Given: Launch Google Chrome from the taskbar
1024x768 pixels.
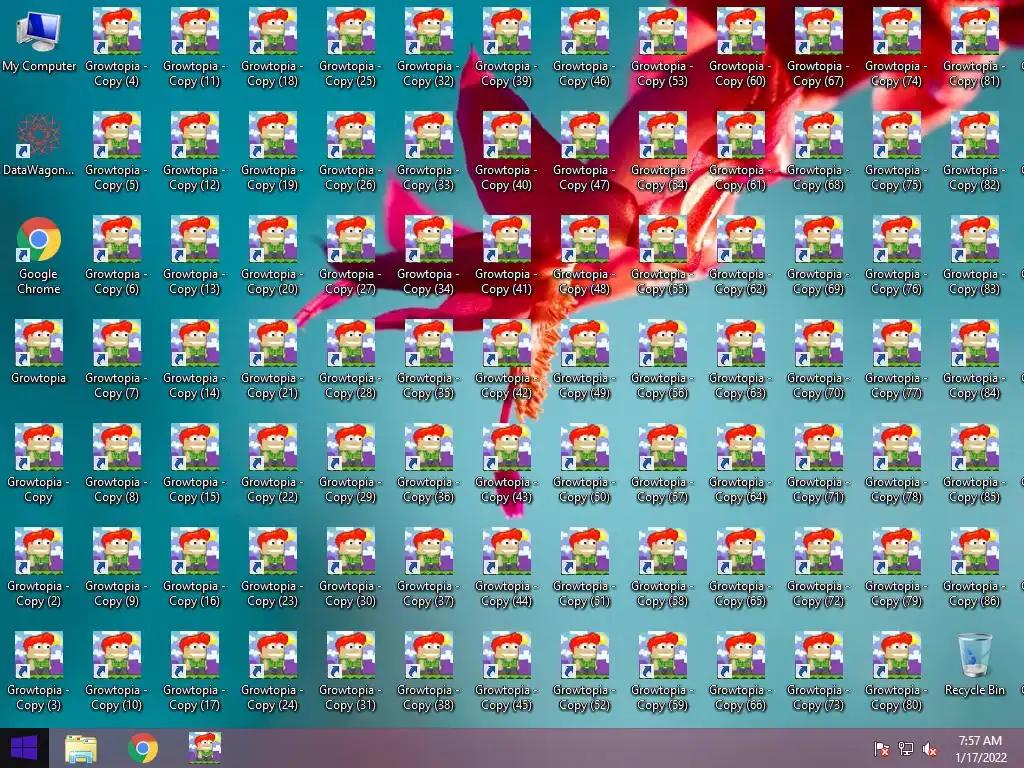Looking at the screenshot, I should 143,748.
